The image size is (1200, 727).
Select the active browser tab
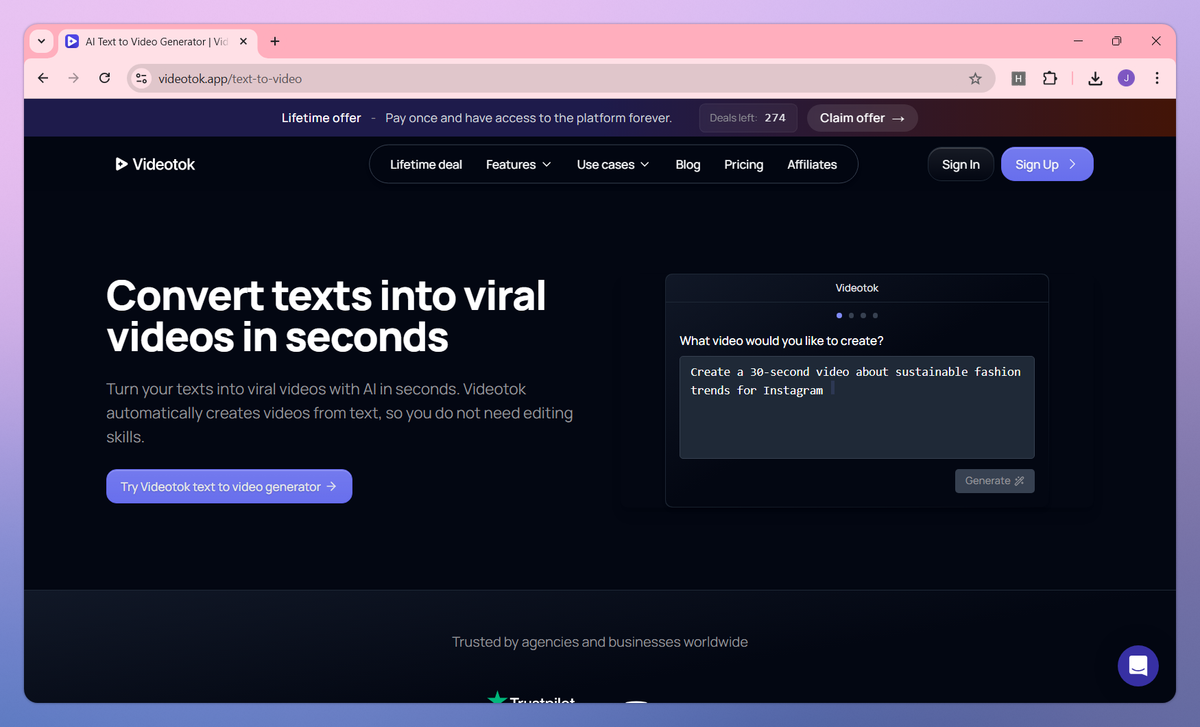[x=157, y=41]
